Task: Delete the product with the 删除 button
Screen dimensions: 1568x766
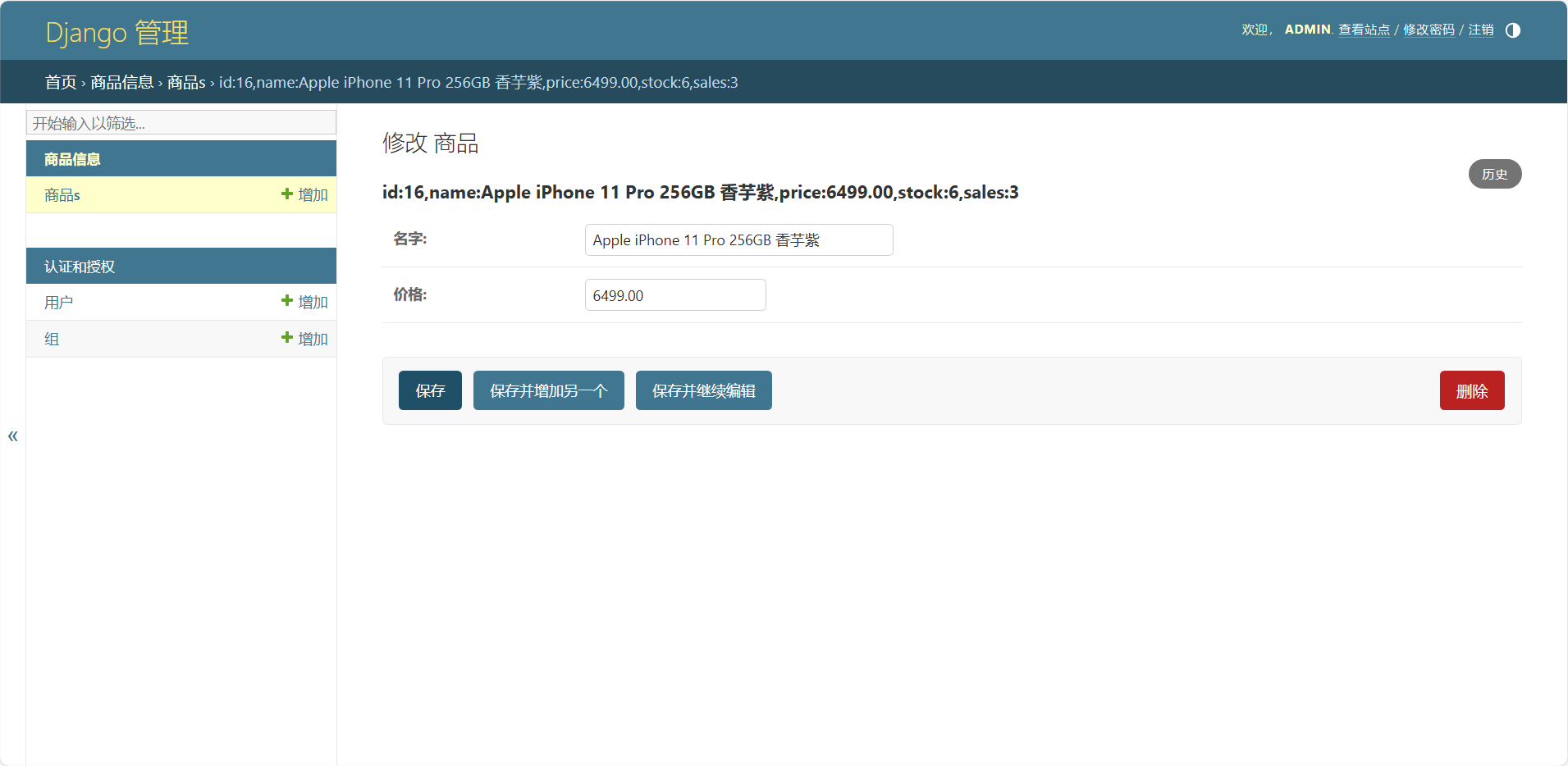Action: 1472,390
